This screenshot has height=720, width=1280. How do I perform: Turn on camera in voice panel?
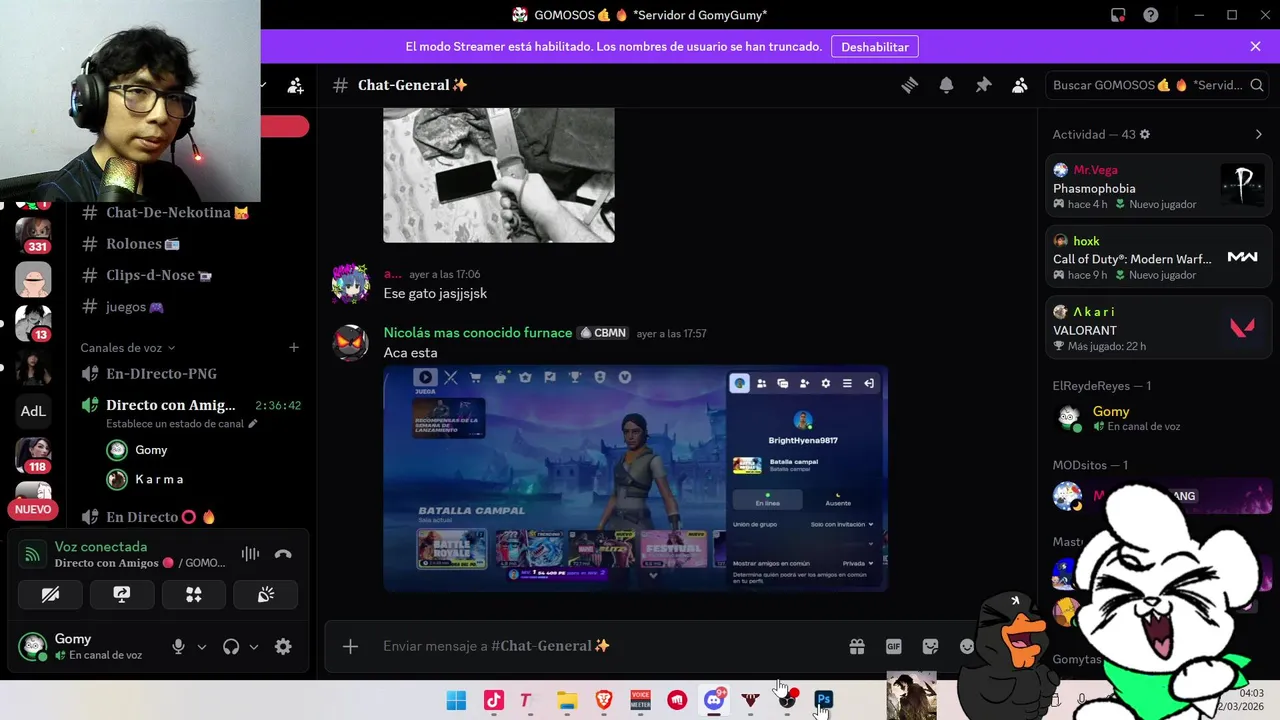point(50,595)
